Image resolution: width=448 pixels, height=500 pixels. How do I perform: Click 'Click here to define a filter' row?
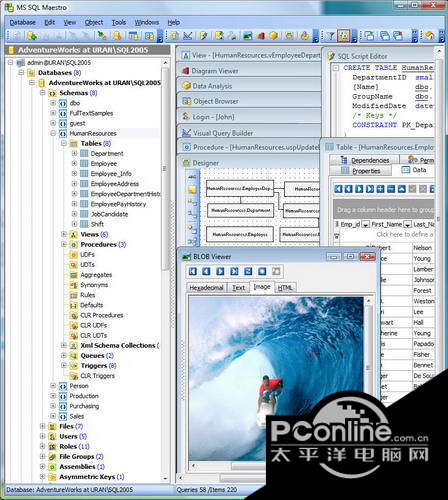coord(387,235)
